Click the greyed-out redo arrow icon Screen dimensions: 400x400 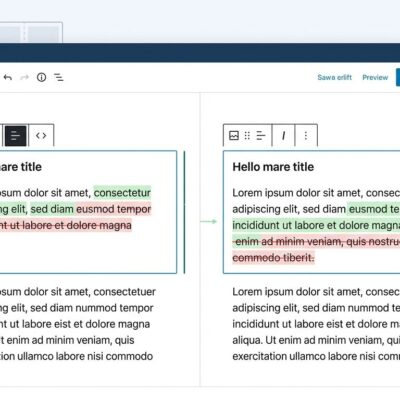pyautogui.click(x=24, y=78)
